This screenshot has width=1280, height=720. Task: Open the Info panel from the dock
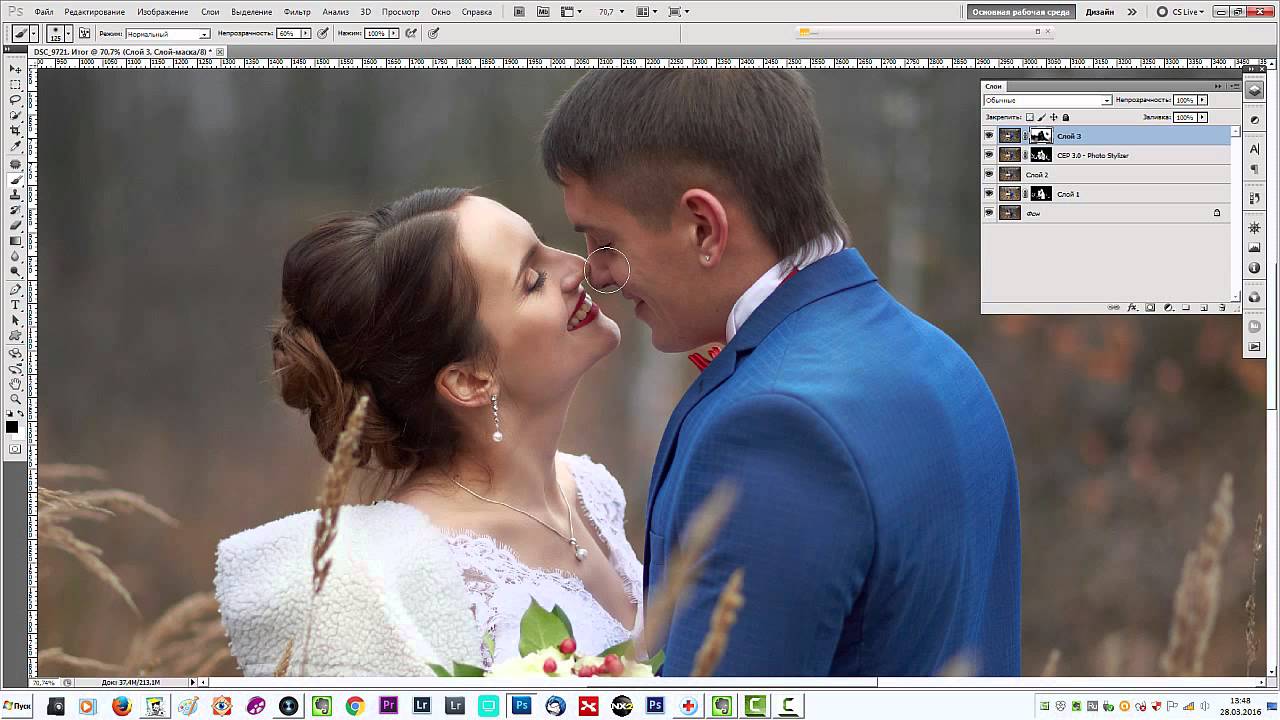pos(1255,268)
